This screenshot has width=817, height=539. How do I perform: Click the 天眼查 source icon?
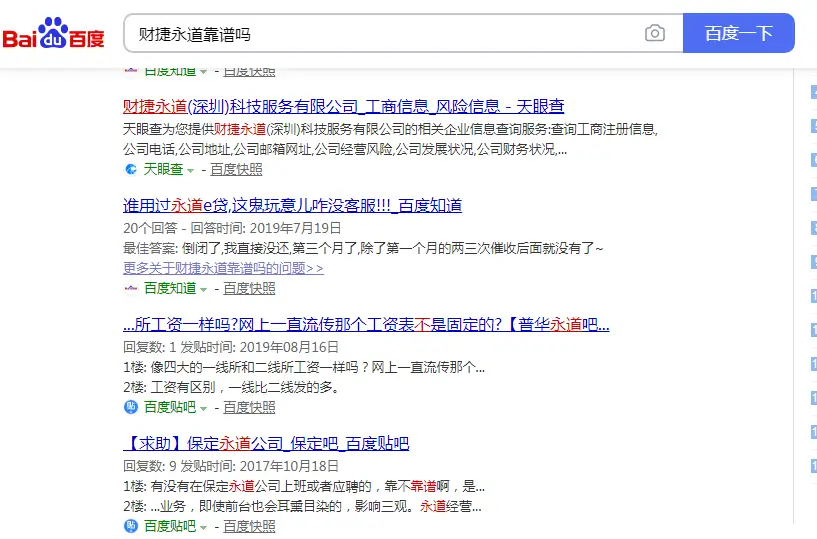pos(131,169)
